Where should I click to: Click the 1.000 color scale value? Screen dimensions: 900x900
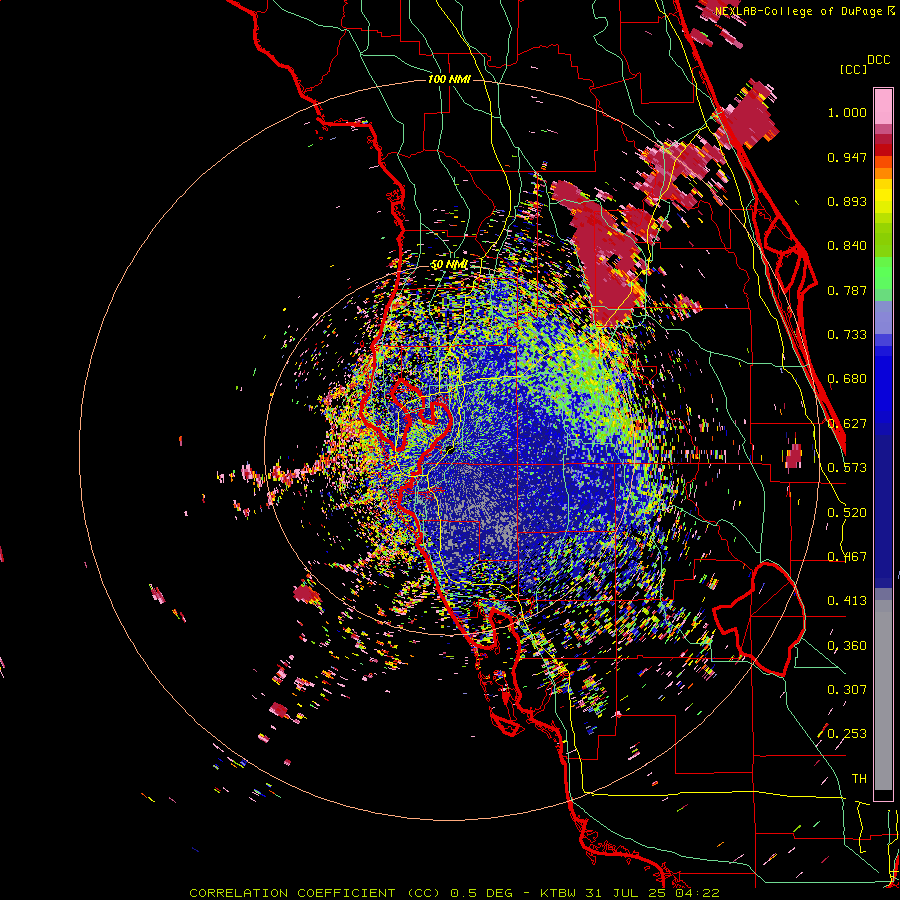tap(847, 112)
